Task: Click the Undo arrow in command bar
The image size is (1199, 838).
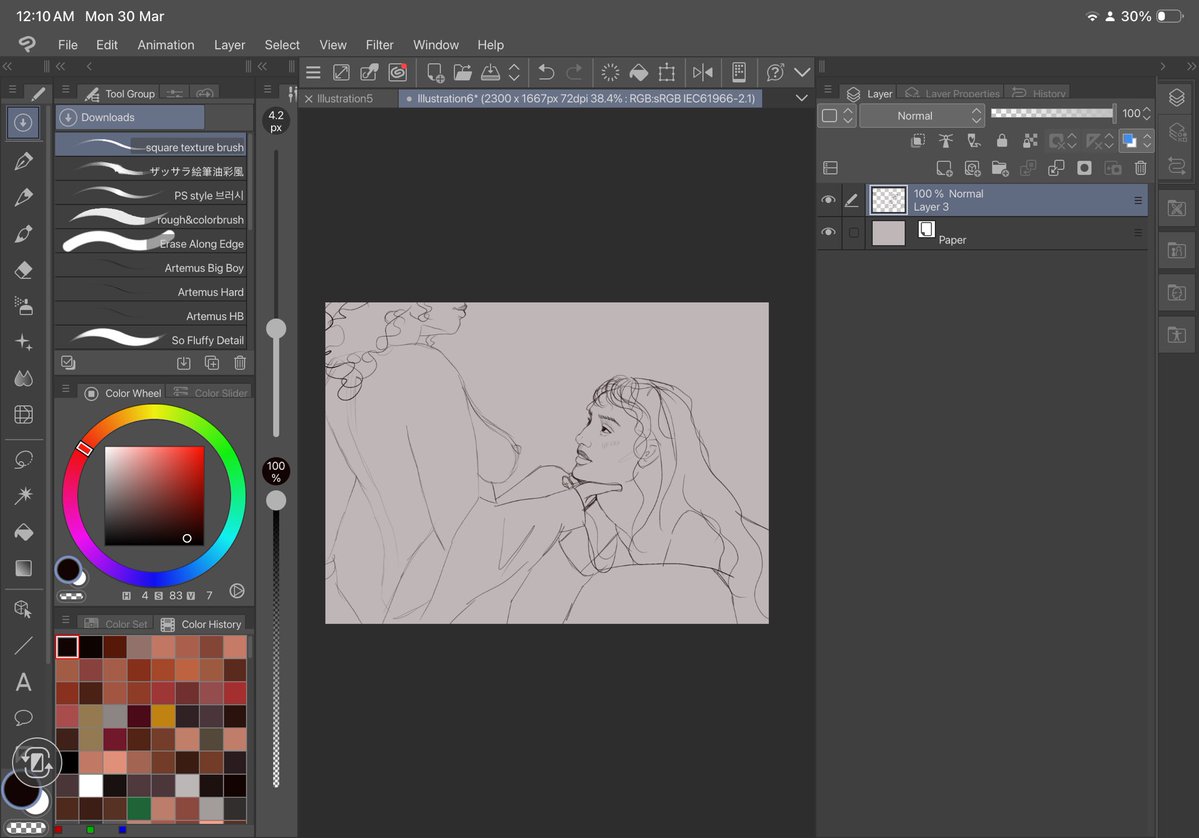Action: click(546, 73)
